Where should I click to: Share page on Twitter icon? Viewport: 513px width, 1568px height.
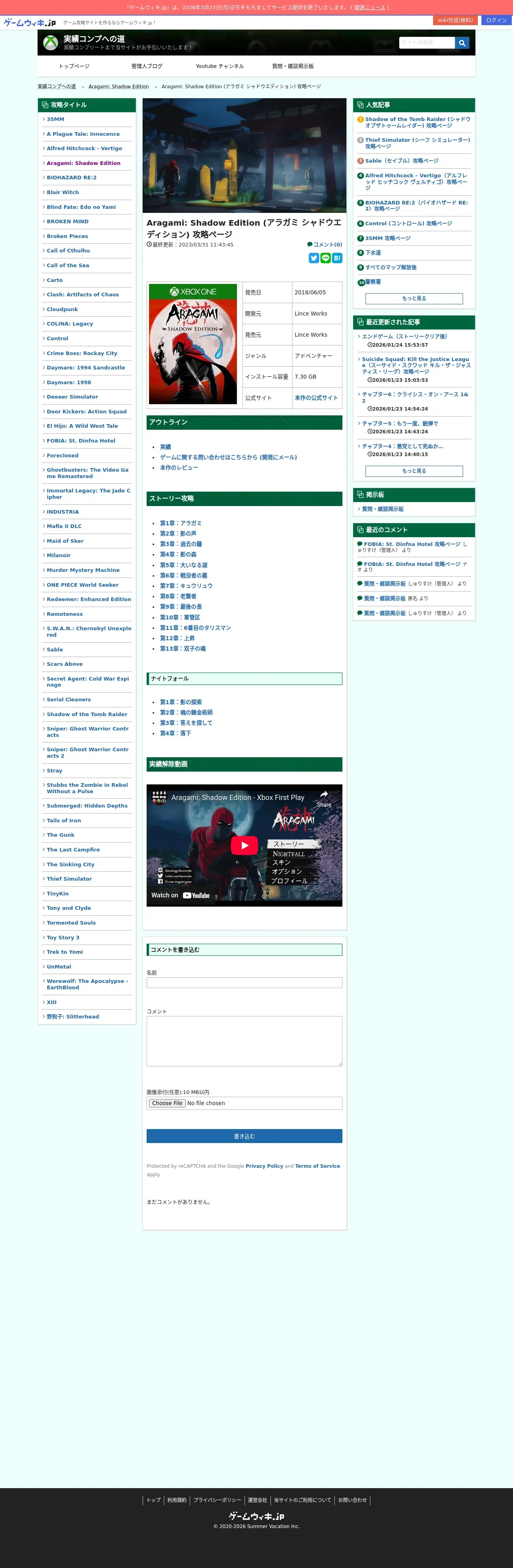[x=314, y=258]
